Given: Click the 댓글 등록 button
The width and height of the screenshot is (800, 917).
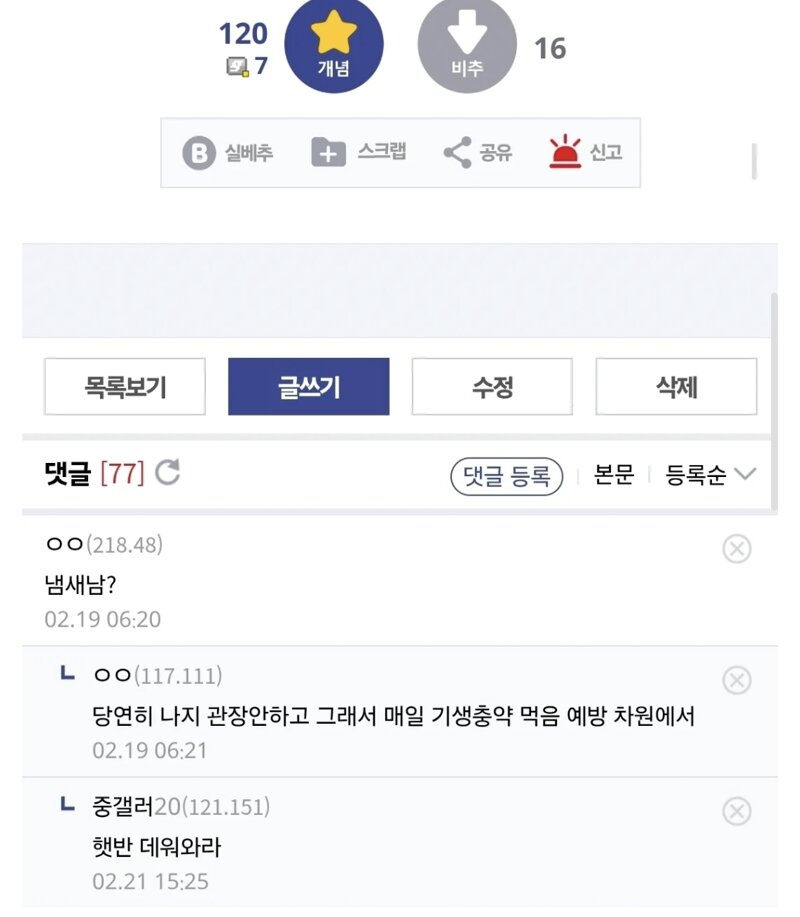Looking at the screenshot, I should point(507,476).
